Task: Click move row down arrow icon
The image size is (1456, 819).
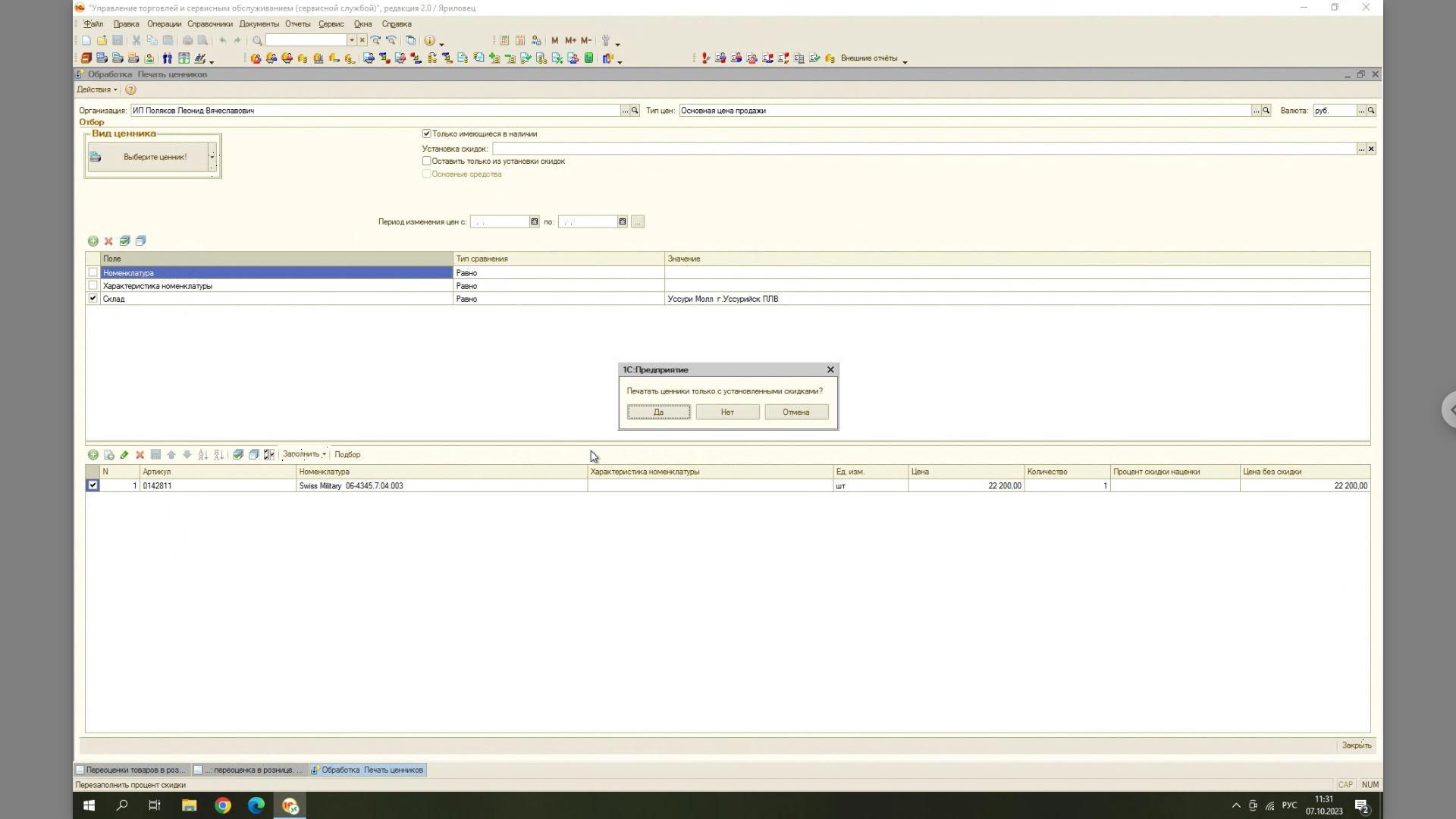Action: click(187, 455)
